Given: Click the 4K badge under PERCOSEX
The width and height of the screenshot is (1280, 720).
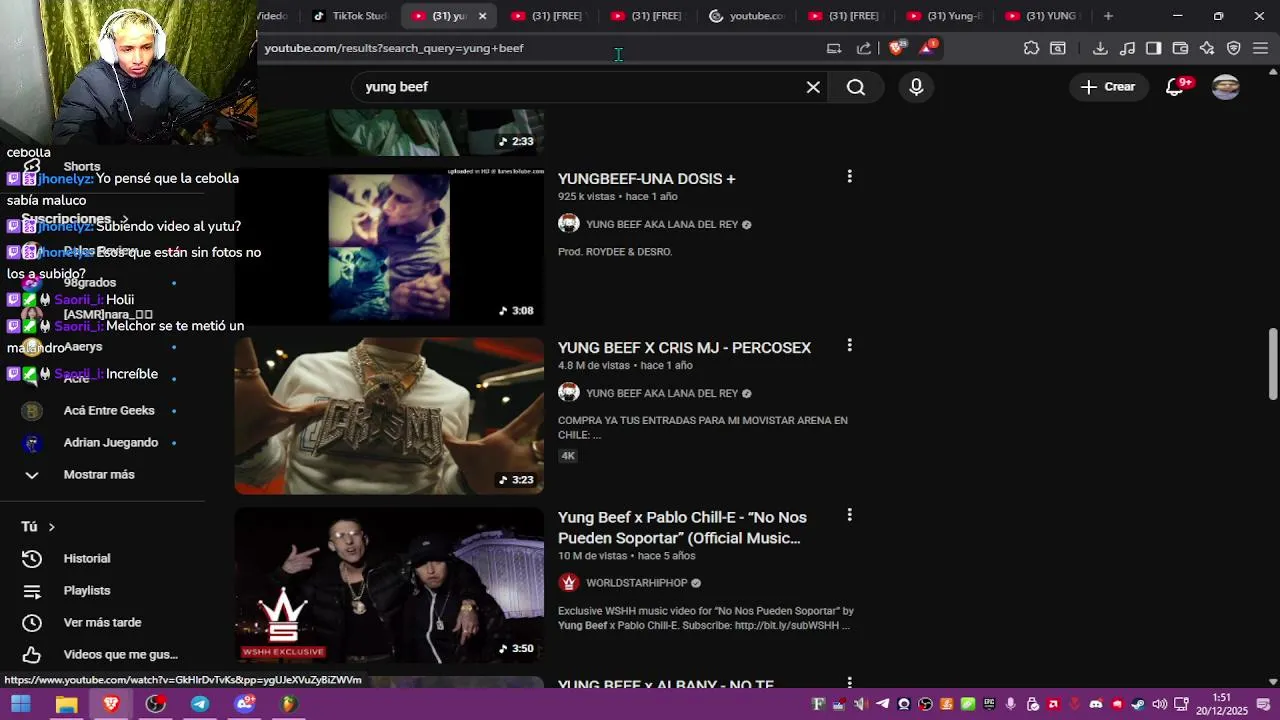Looking at the screenshot, I should point(568,456).
